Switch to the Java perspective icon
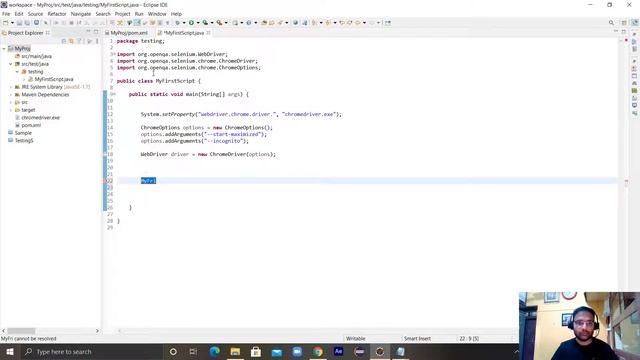 coord(635,23)
